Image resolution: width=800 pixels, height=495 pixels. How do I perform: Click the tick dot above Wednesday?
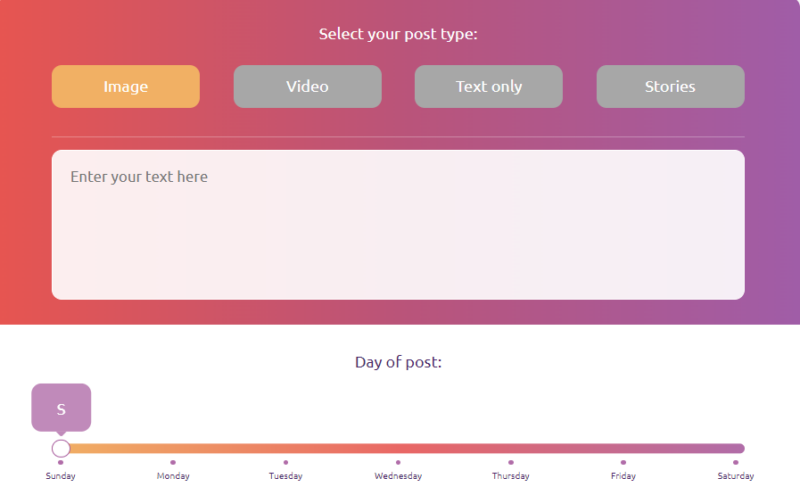(x=398, y=462)
